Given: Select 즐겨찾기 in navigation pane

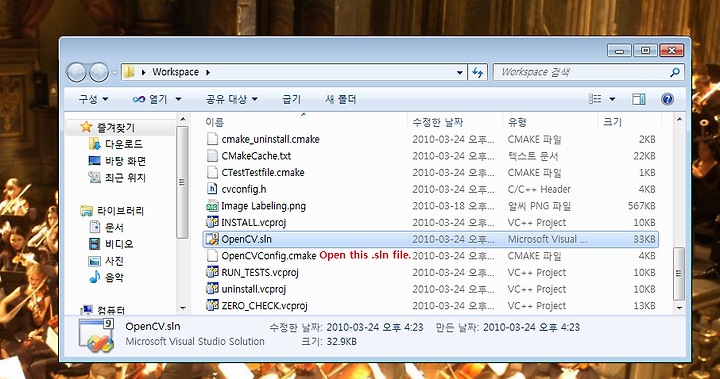Looking at the screenshot, I should [x=115, y=127].
